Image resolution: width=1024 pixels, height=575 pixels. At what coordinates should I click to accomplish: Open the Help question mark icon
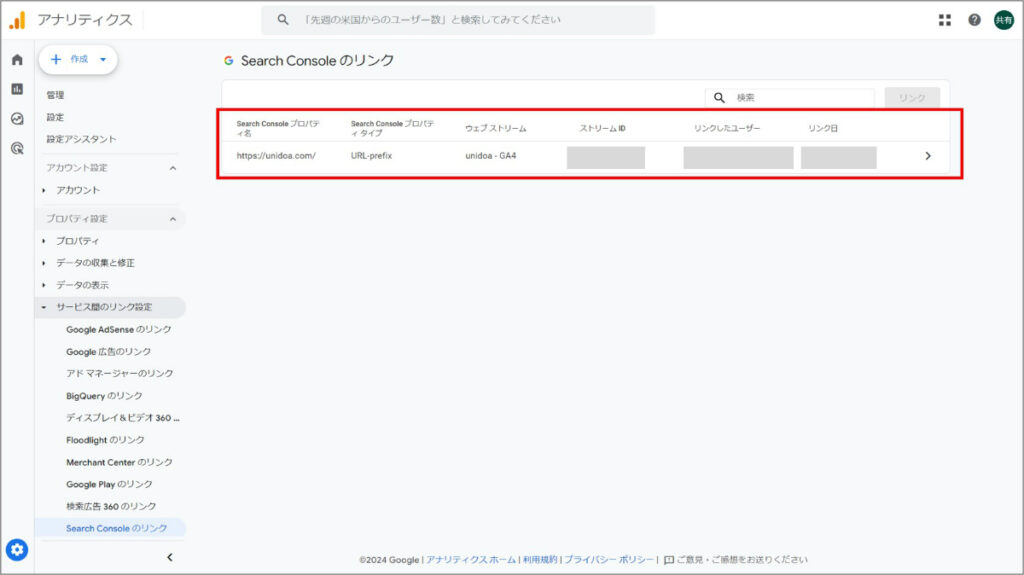point(974,20)
